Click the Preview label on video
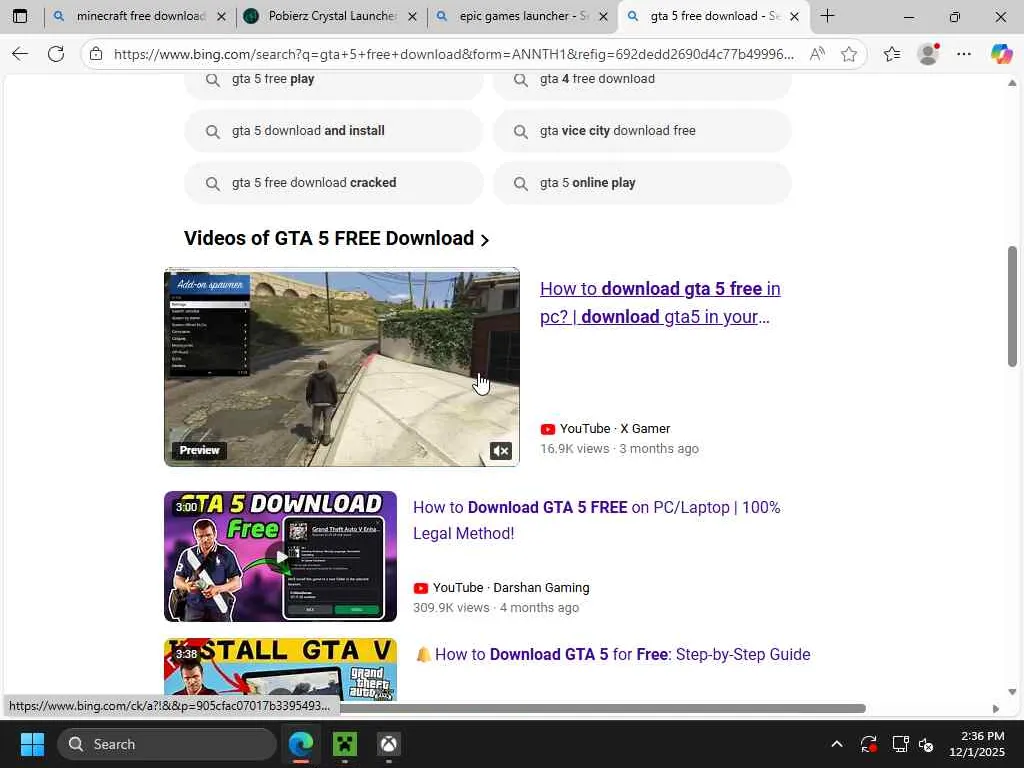The width and height of the screenshot is (1024, 768). pos(199,451)
